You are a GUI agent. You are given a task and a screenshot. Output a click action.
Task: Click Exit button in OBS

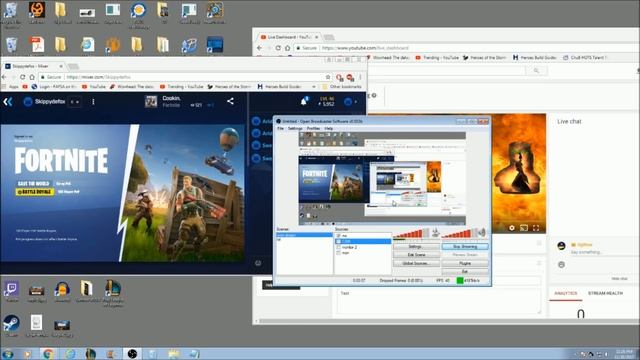pos(465,271)
